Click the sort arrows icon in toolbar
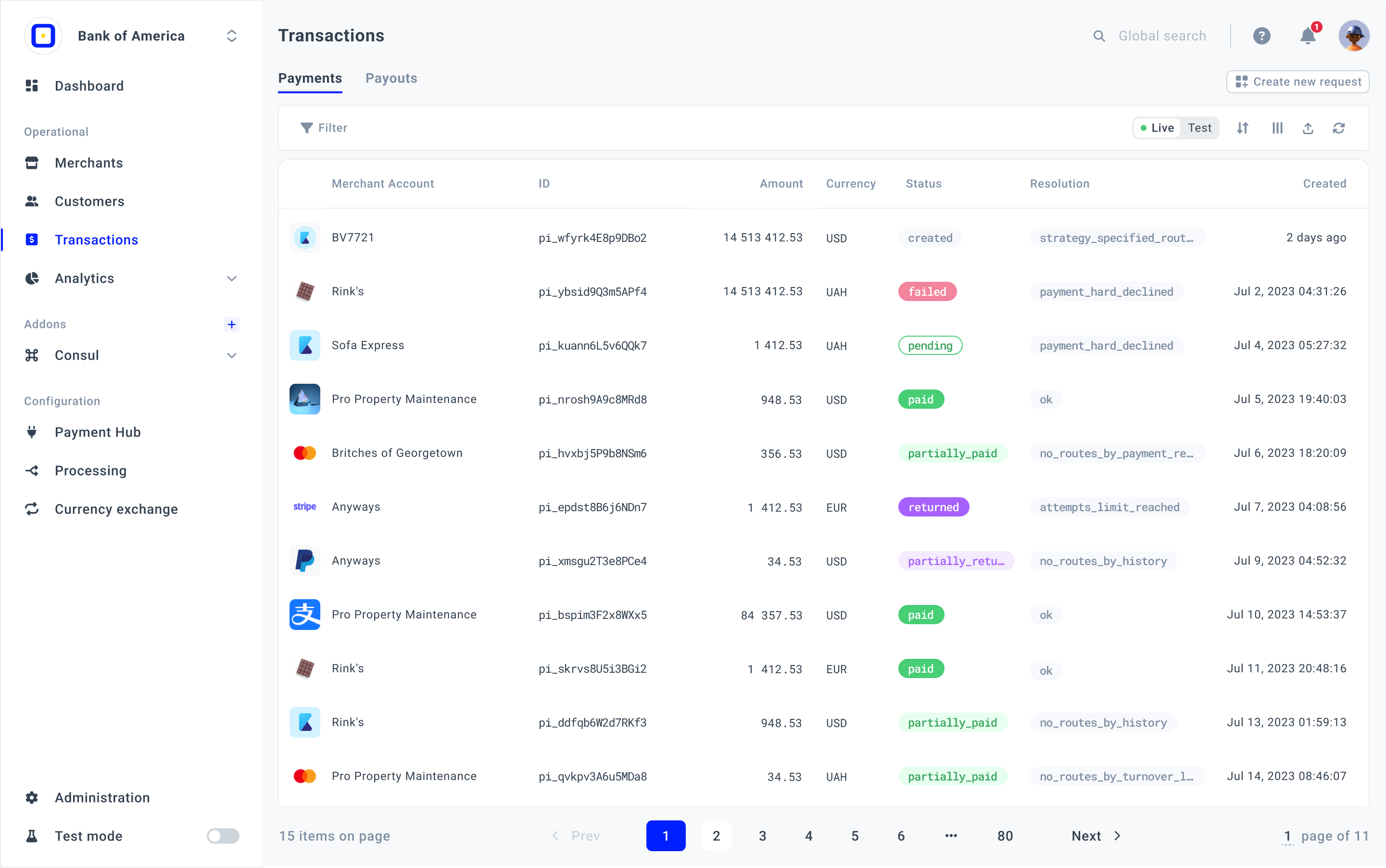This screenshot has width=1386, height=868. click(1243, 128)
